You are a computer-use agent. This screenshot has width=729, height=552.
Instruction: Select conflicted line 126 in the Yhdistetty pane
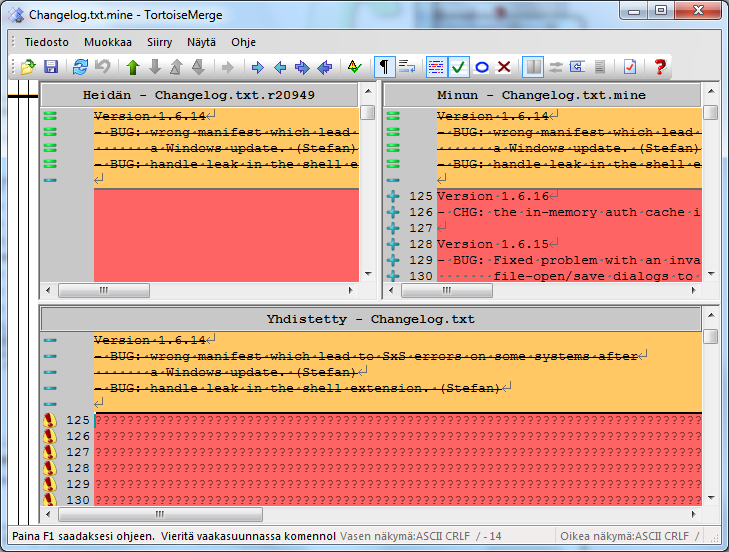(x=398, y=436)
